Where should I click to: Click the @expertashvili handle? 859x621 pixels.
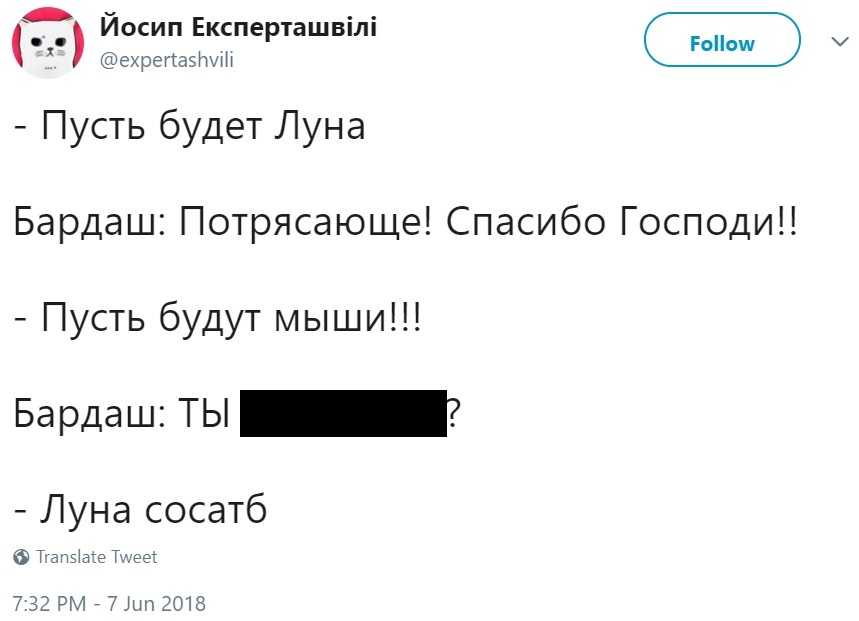167,60
